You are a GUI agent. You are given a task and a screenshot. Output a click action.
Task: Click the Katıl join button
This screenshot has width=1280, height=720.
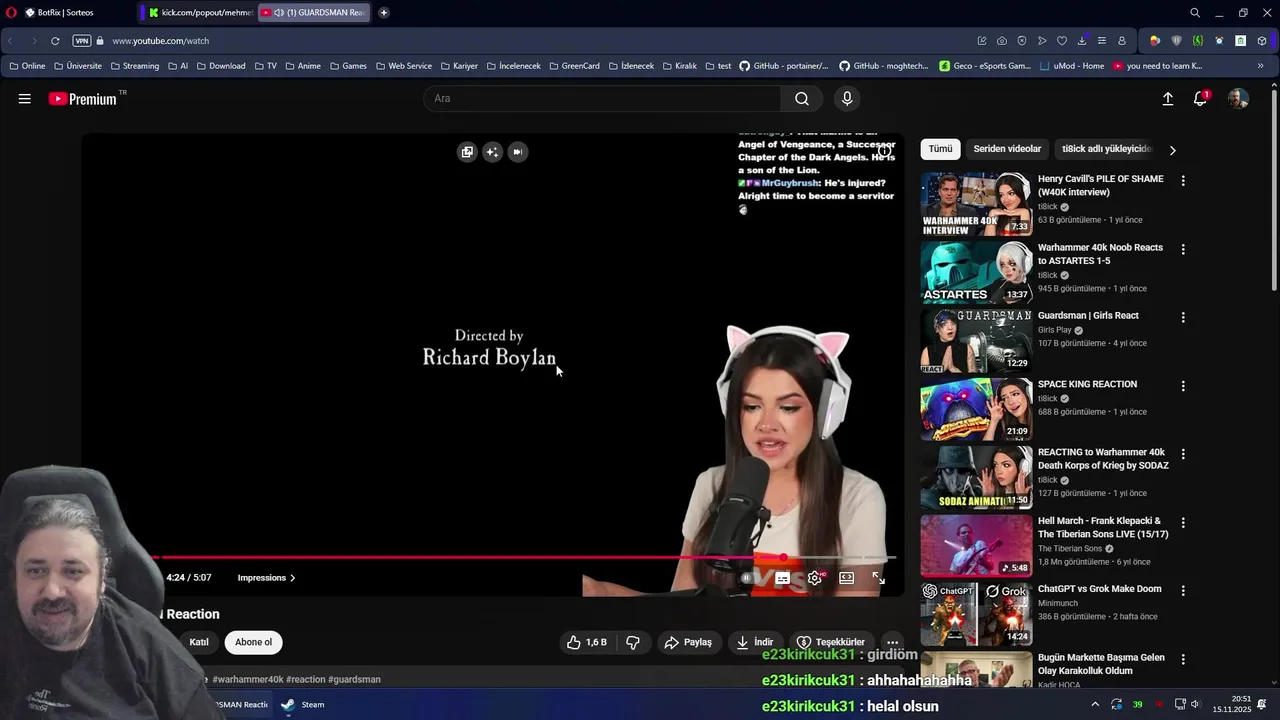coord(199,642)
